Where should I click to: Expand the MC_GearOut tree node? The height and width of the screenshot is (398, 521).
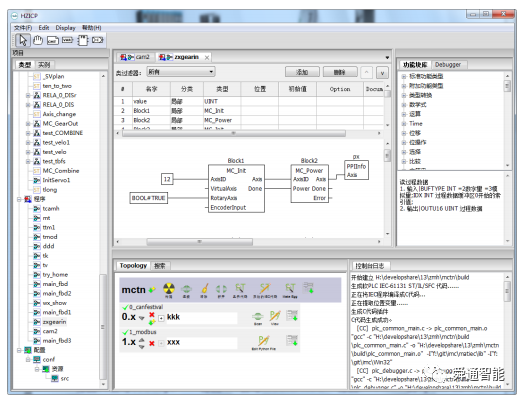(x=28, y=124)
